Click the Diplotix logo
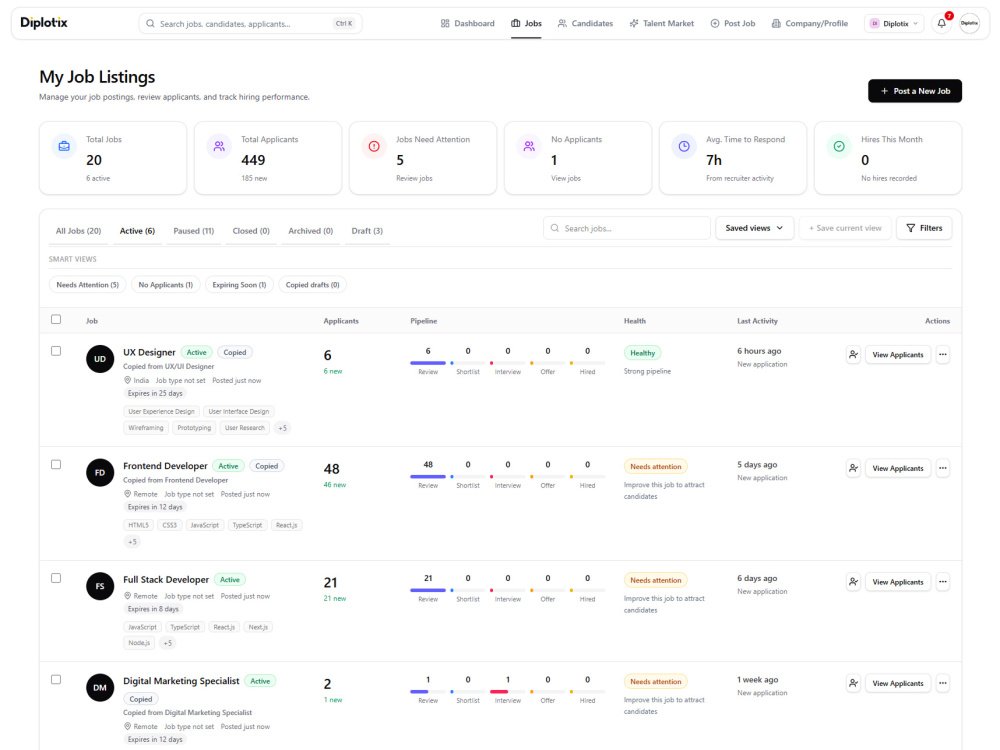 click(x=43, y=23)
